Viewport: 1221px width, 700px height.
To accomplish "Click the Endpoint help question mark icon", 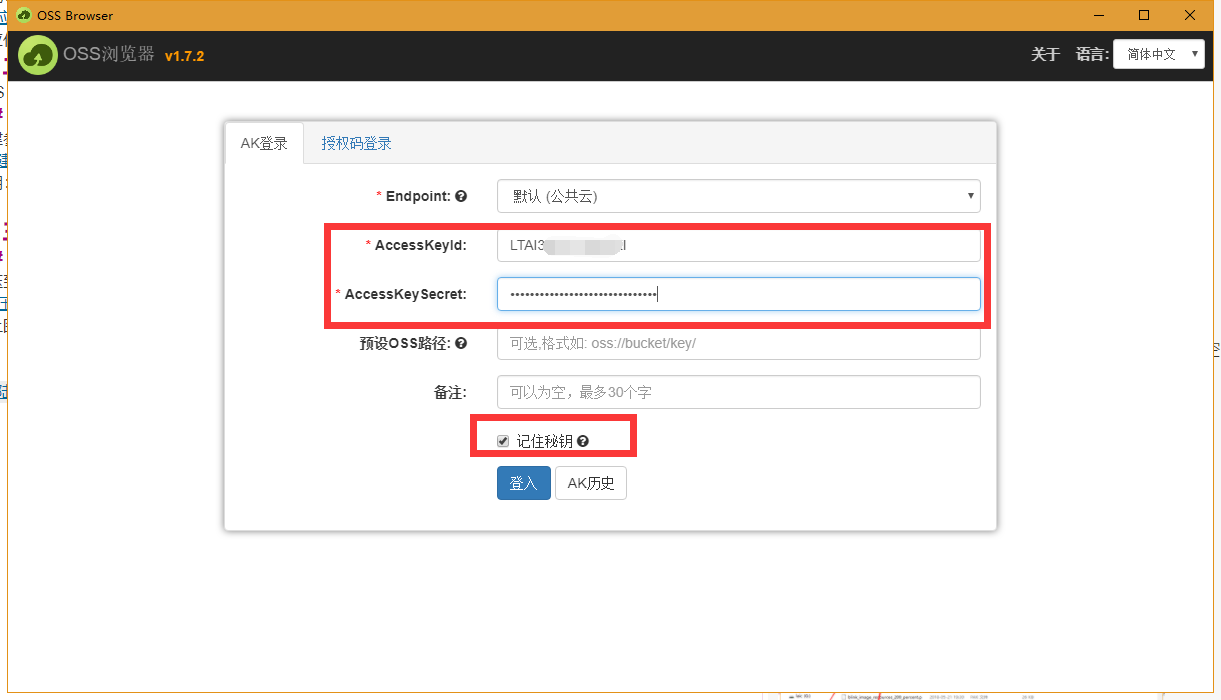I will 461,197.
